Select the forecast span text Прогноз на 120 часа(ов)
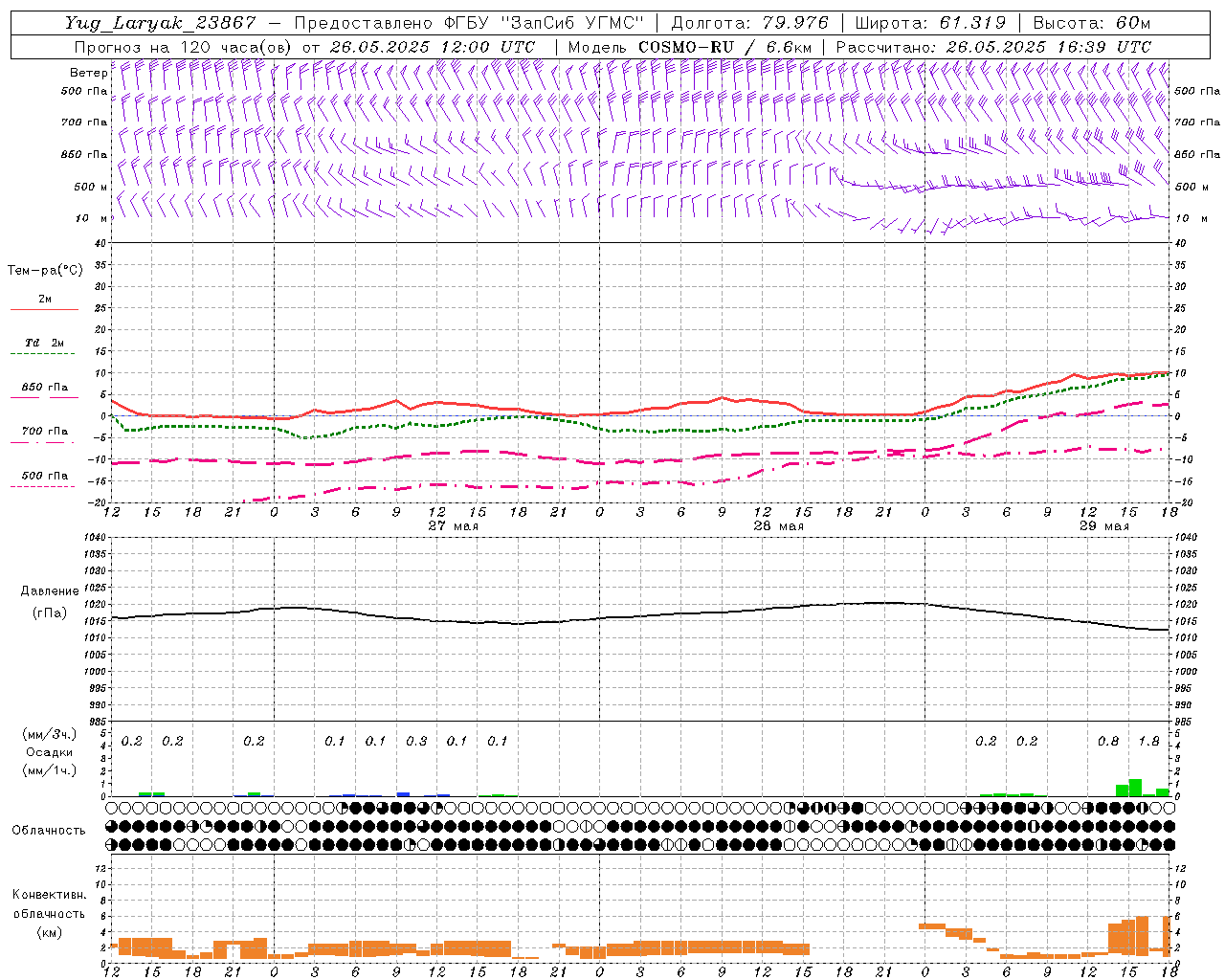Screen dimensions: 1225x980 tap(184, 47)
